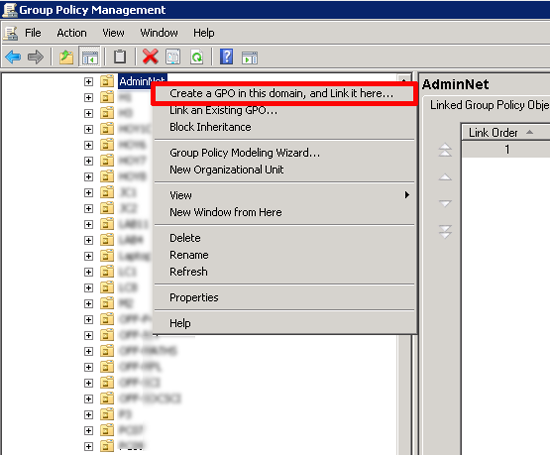Toggle Block Inheritance in context menu
This screenshot has width=550, height=455.
pos(284,127)
